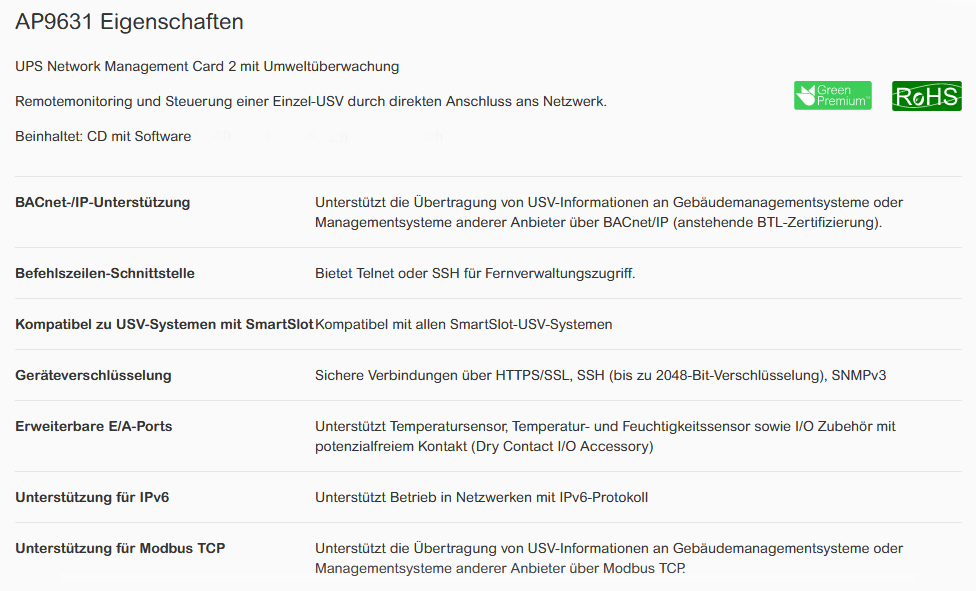The height and width of the screenshot is (591, 976).
Task: Click the Unterstützung für IPv6 label
Action: click(x=92, y=497)
